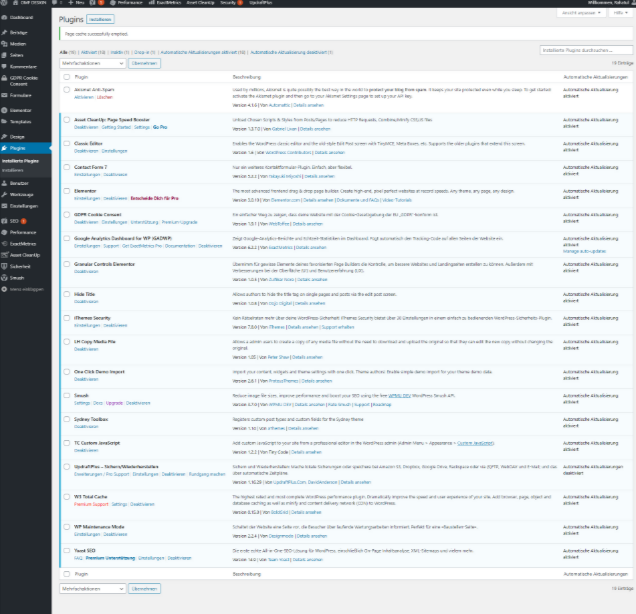Tick the Elementor plugin checkbox
Viewport: 636px width, 614px height.
(67, 191)
